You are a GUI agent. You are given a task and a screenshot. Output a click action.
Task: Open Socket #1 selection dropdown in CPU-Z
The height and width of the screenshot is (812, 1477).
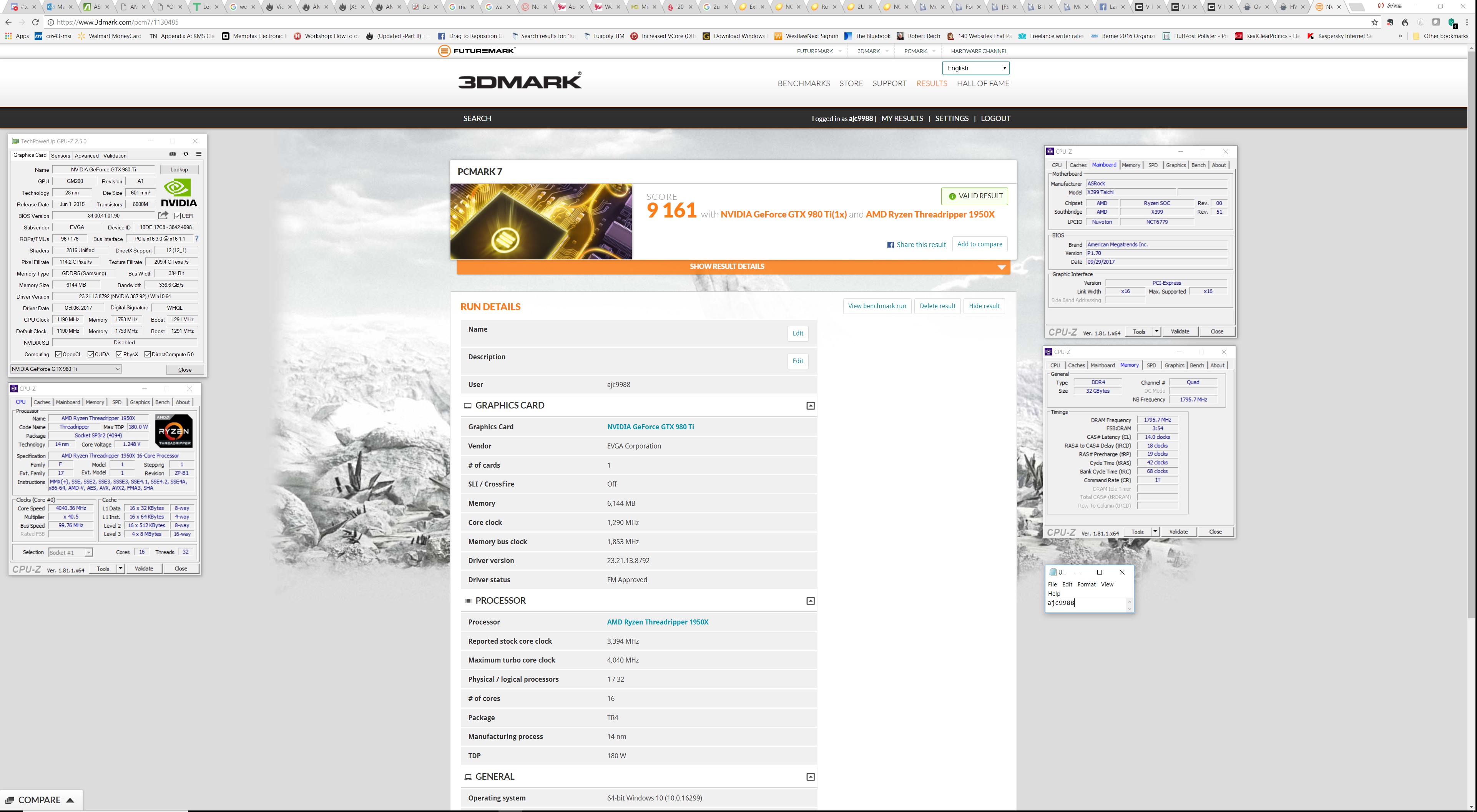coord(70,552)
